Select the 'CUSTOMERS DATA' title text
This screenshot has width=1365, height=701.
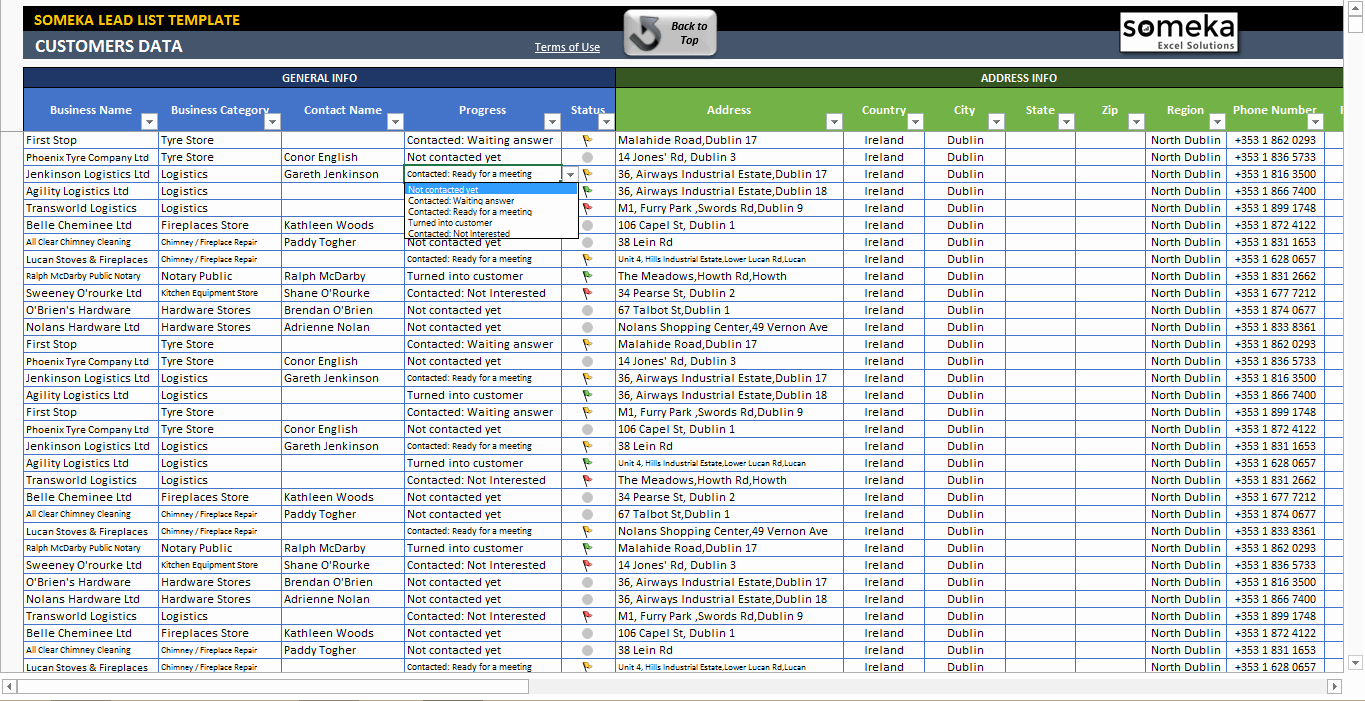tap(109, 46)
